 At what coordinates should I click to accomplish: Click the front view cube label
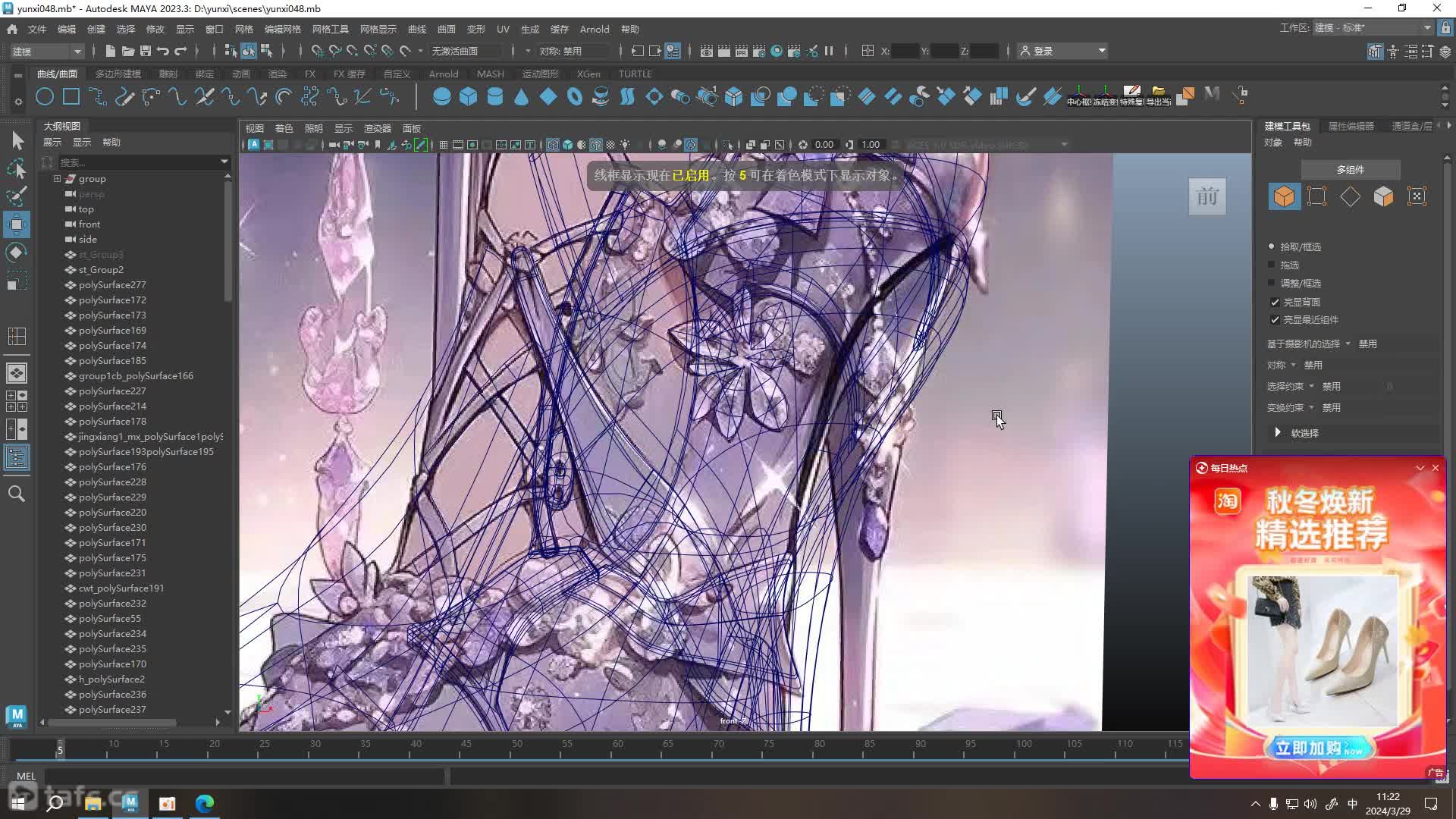pyautogui.click(x=1207, y=197)
